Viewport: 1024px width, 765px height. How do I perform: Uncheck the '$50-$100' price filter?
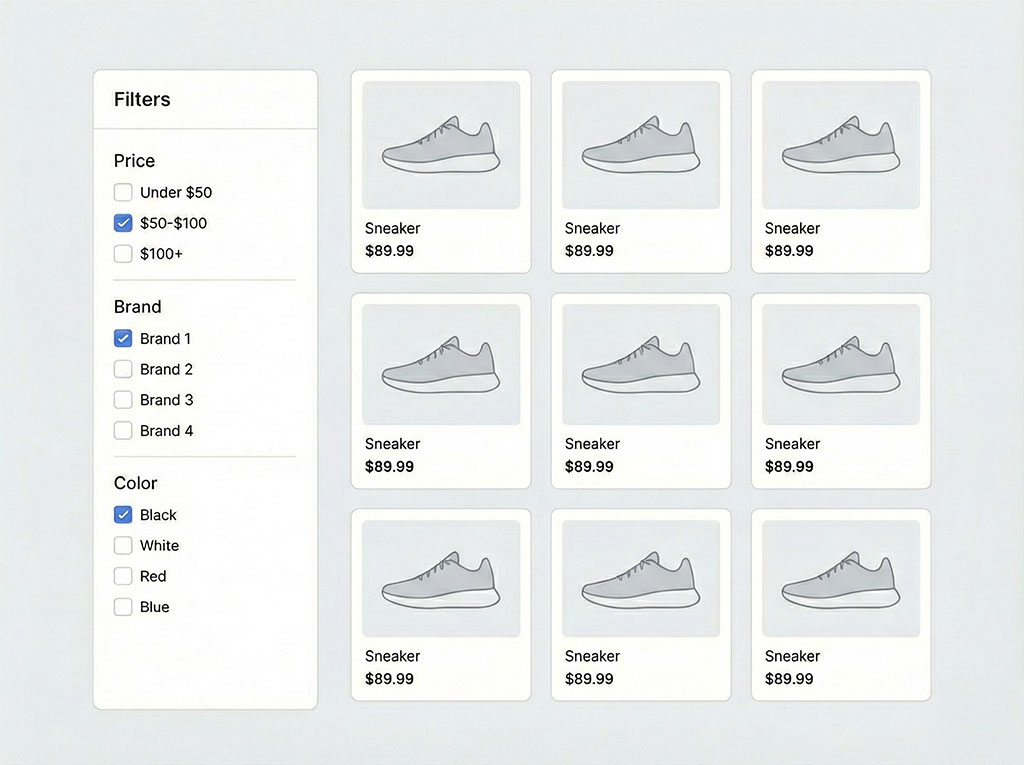click(123, 223)
